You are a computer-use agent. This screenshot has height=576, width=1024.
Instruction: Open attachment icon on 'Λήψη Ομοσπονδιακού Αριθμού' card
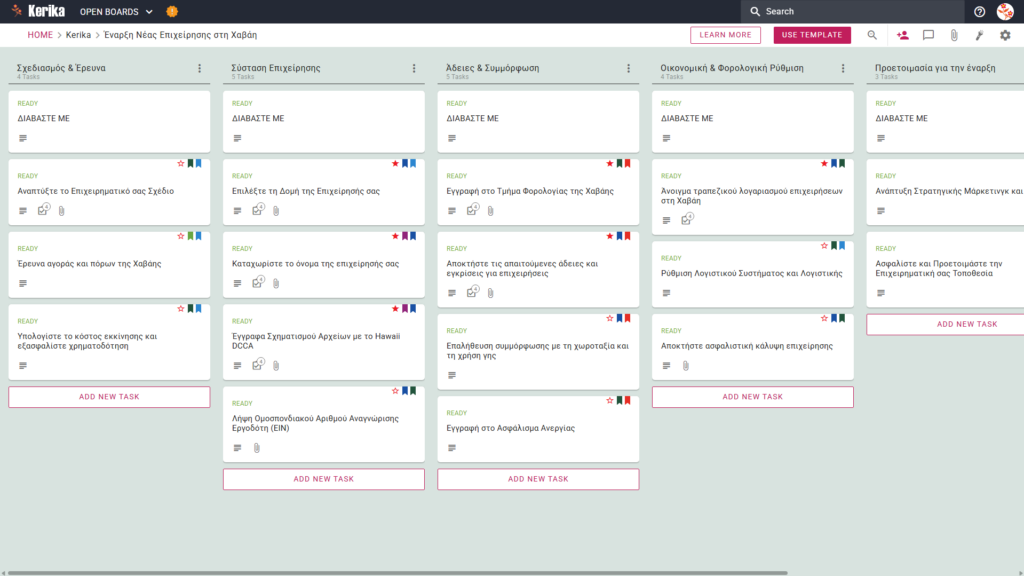[x=257, y=448]
